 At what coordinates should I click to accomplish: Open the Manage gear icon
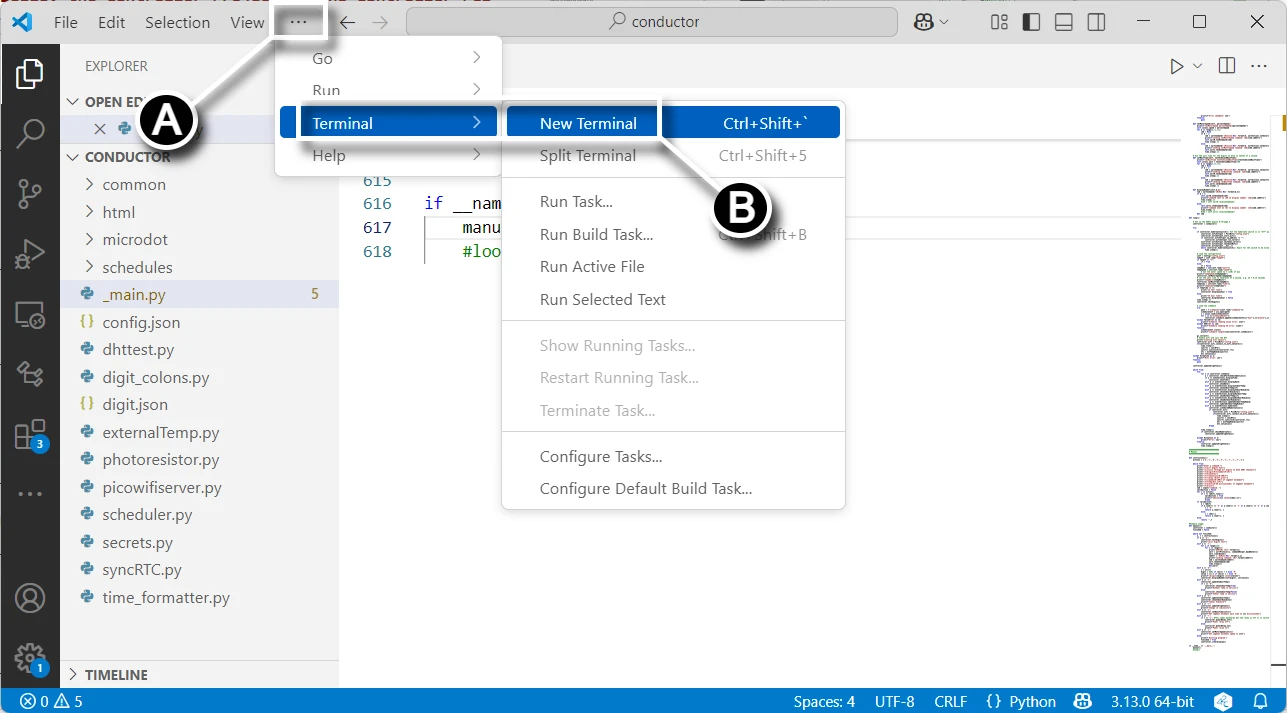(x=30, y=659)
